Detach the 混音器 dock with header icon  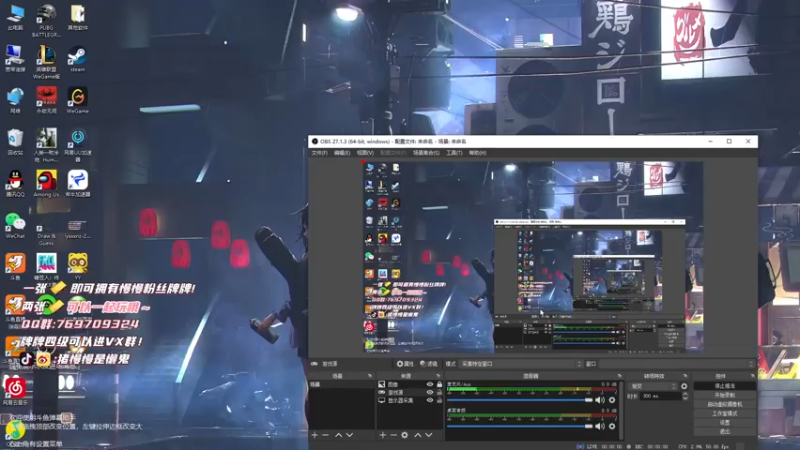pyautogui.click(x=619, y=376)
